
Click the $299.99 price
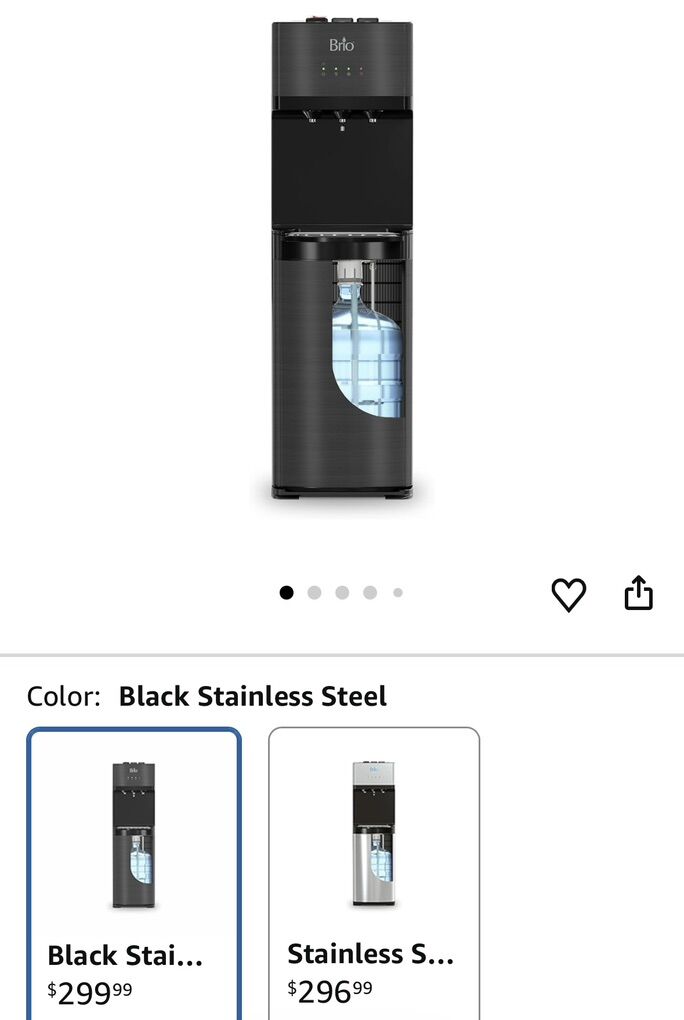(90, 991)
